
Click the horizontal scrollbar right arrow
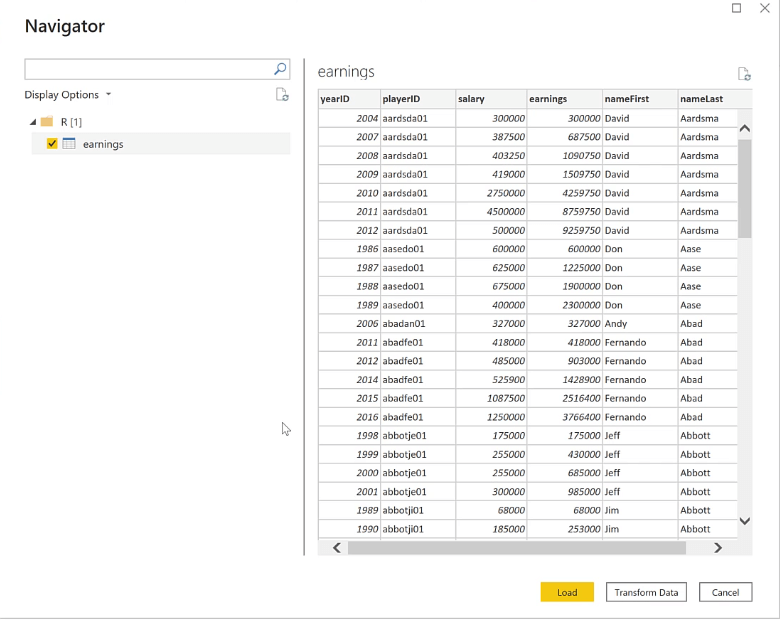(x=718, y=548)
